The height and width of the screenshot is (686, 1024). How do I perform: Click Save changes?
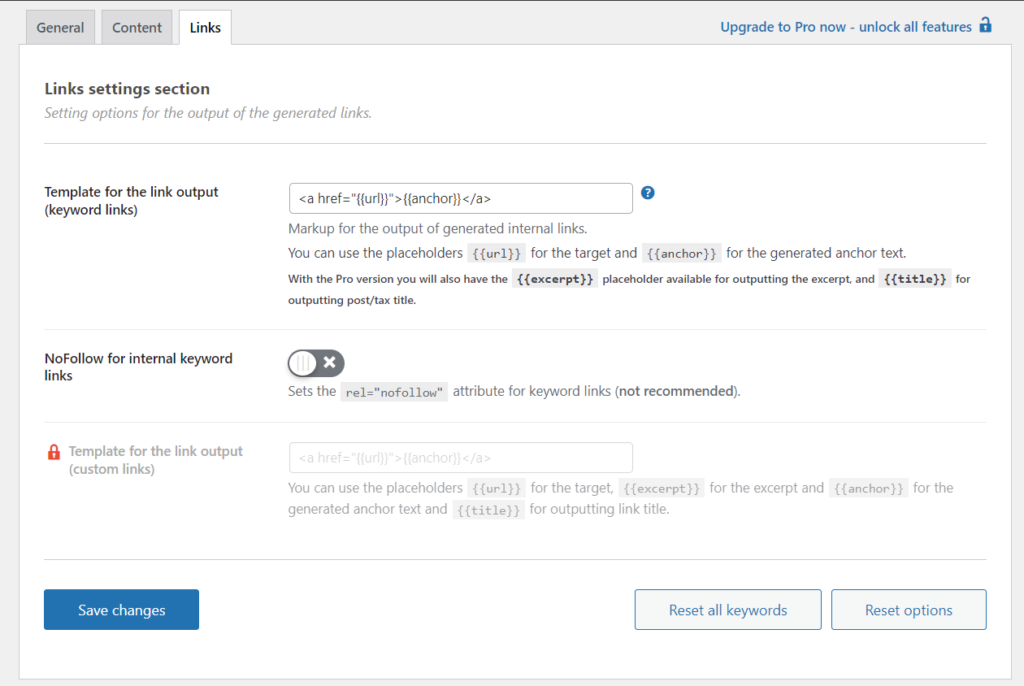click(121, 609)
